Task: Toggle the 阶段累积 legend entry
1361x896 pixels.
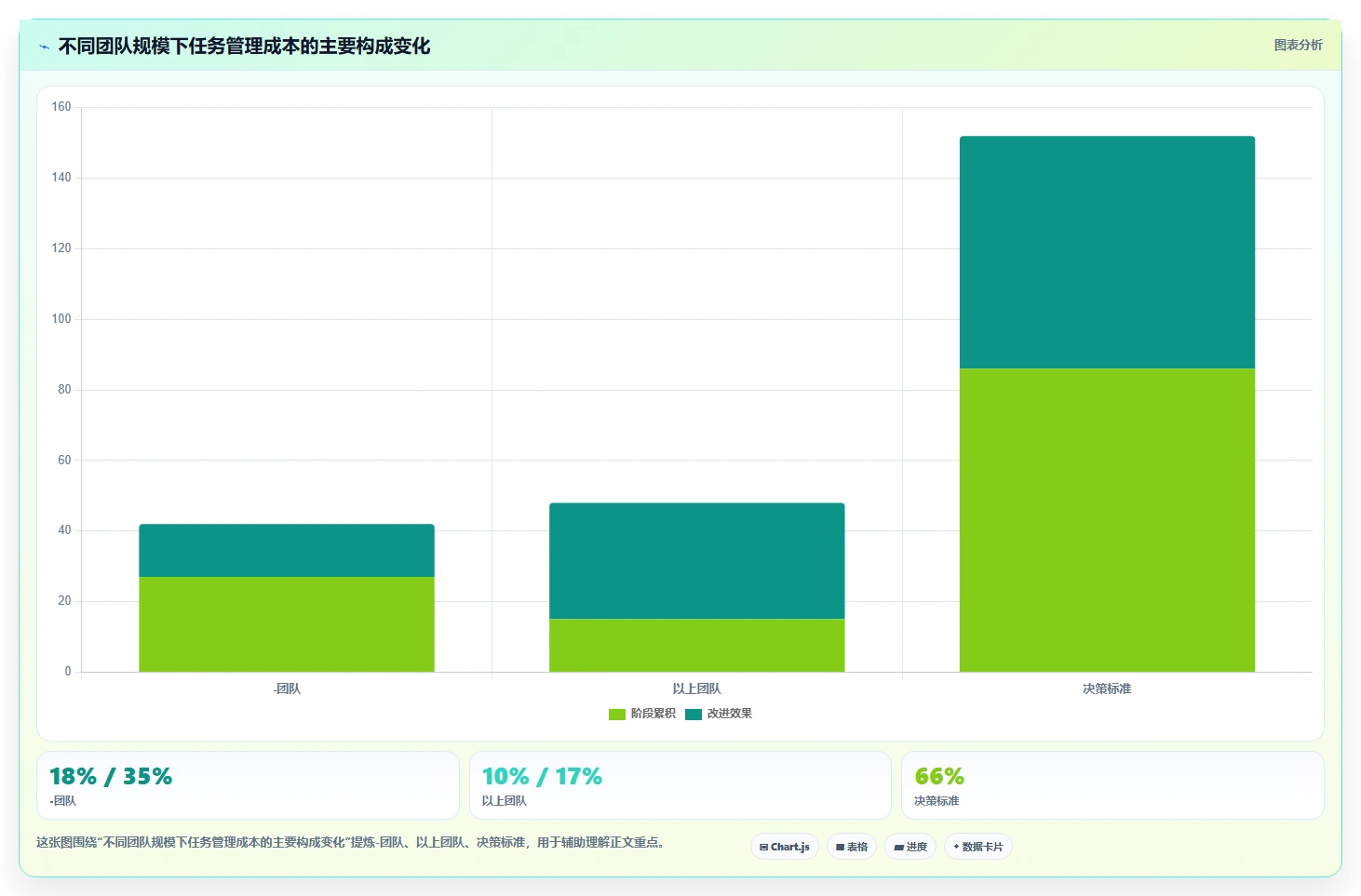Action: click(x=642, y=714)
